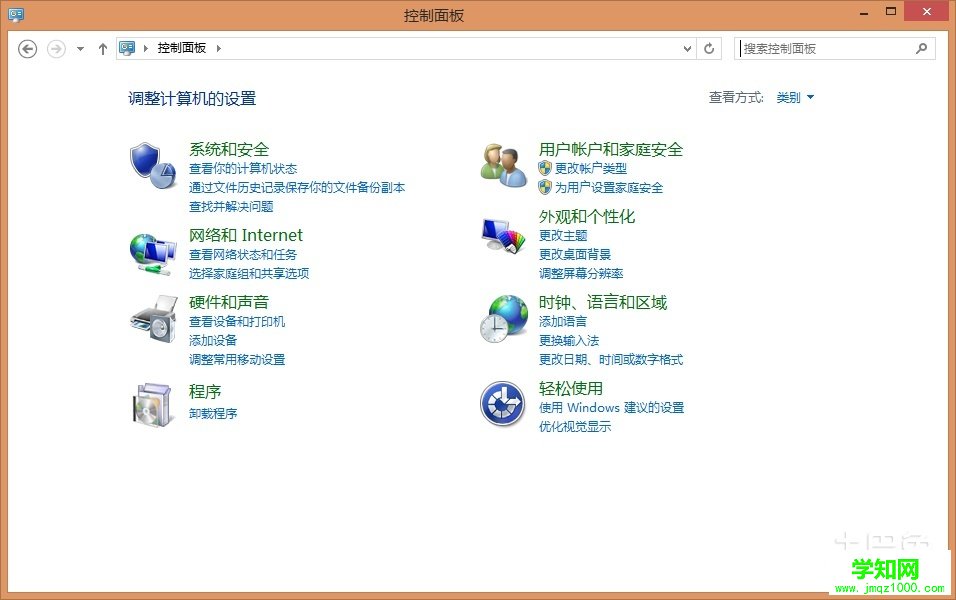Open 查看你的计算机状态 link
Viewport: 956px width, 600px height.
click(243, 168)
